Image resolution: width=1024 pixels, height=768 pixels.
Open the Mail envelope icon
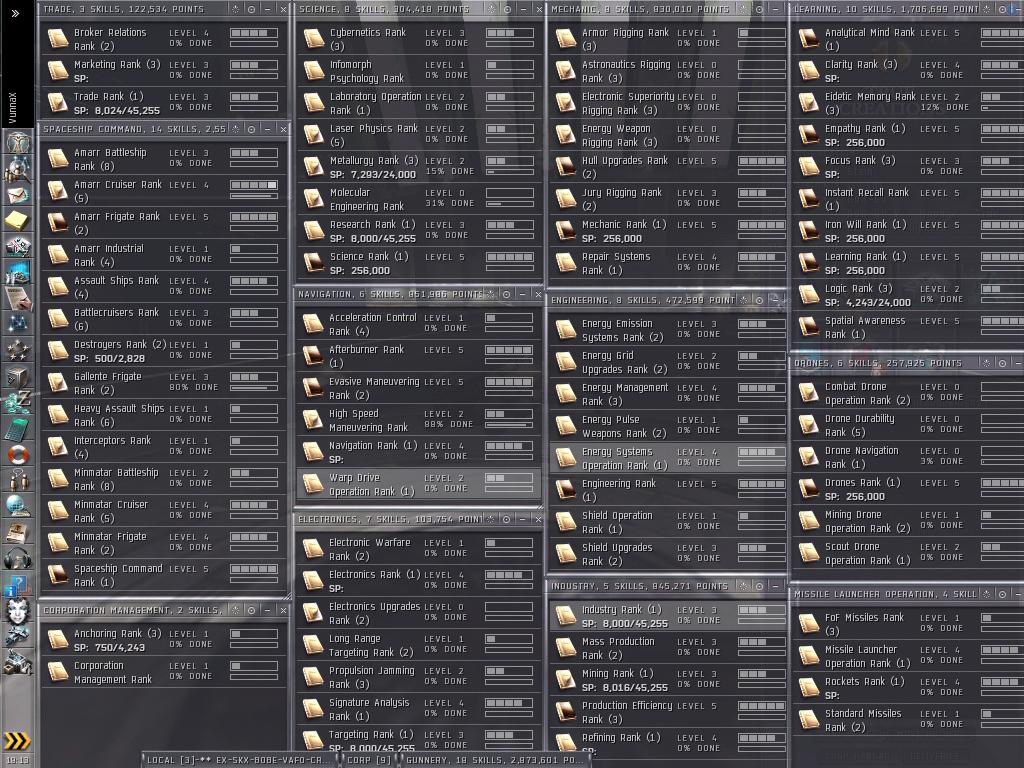click(17, 195)
